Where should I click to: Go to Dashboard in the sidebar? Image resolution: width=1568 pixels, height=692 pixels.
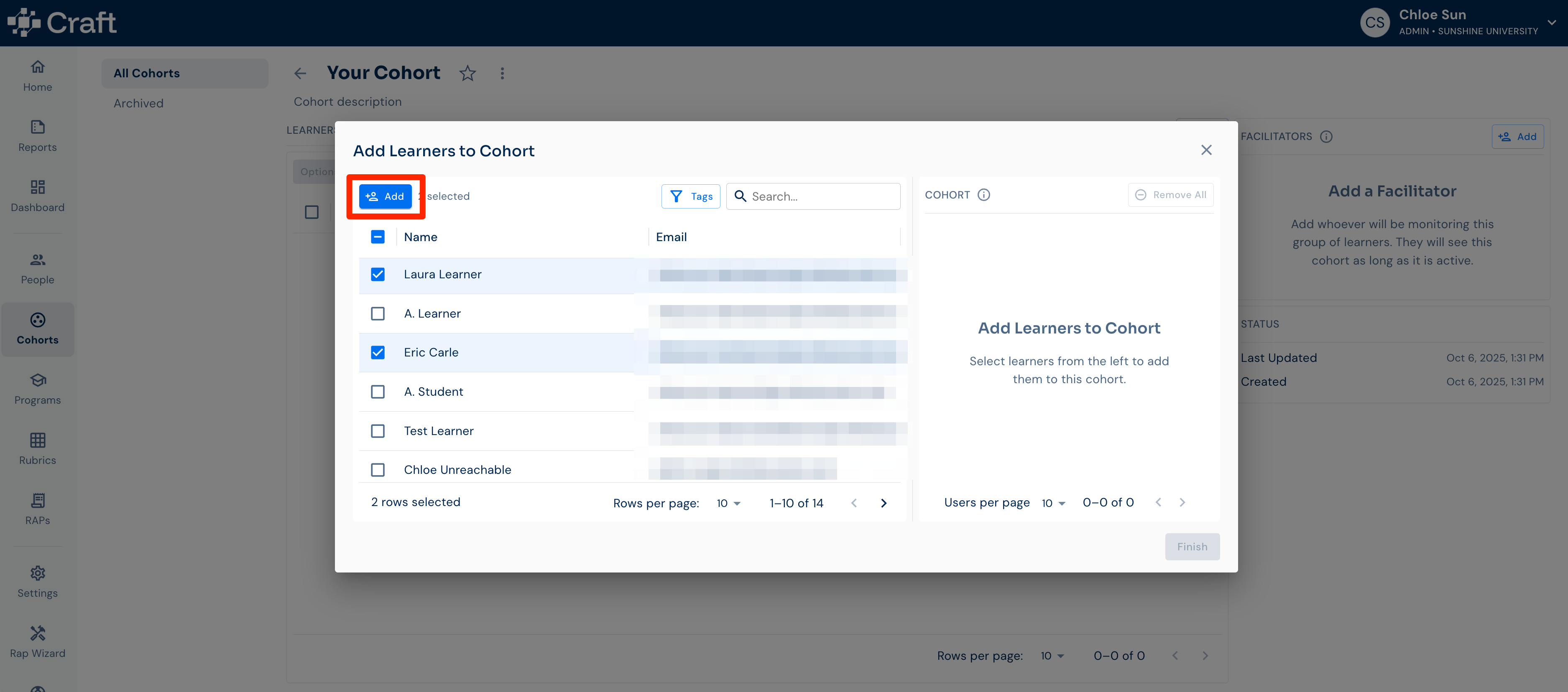[x=37, y=196]
